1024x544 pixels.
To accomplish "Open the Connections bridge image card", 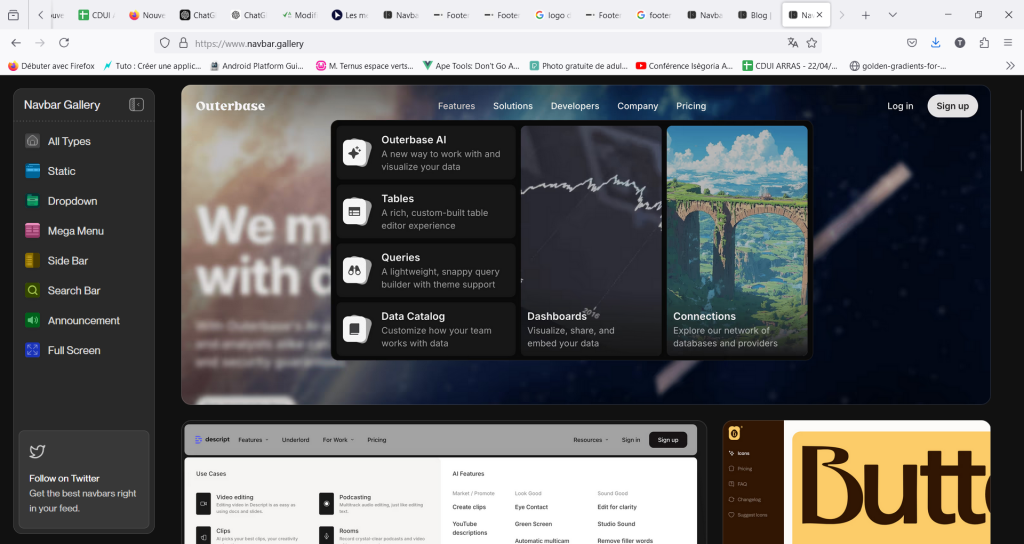I will 737,240.
